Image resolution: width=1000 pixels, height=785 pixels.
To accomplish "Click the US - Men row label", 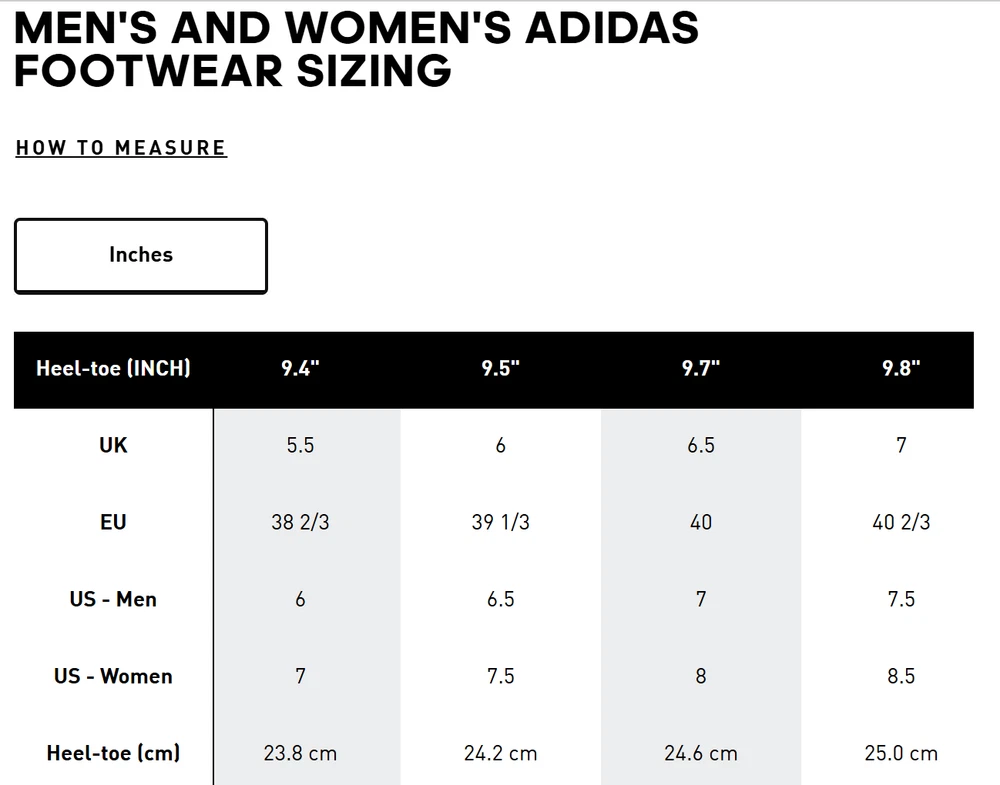I will pyautogui.click(x=113, y=599).
